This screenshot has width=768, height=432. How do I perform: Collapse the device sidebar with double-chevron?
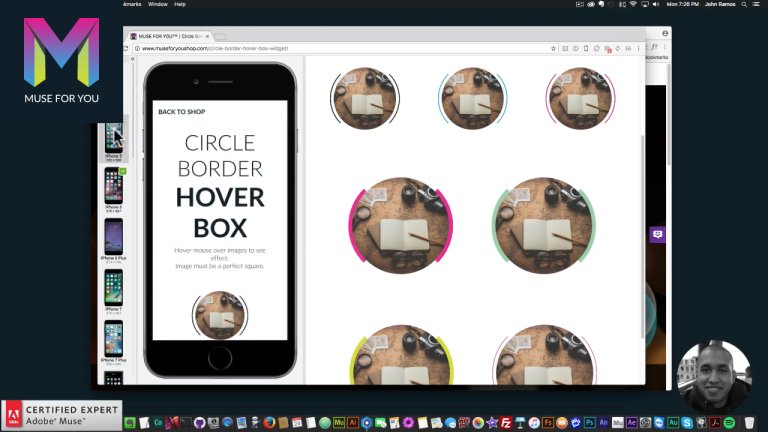pos(132,59)
